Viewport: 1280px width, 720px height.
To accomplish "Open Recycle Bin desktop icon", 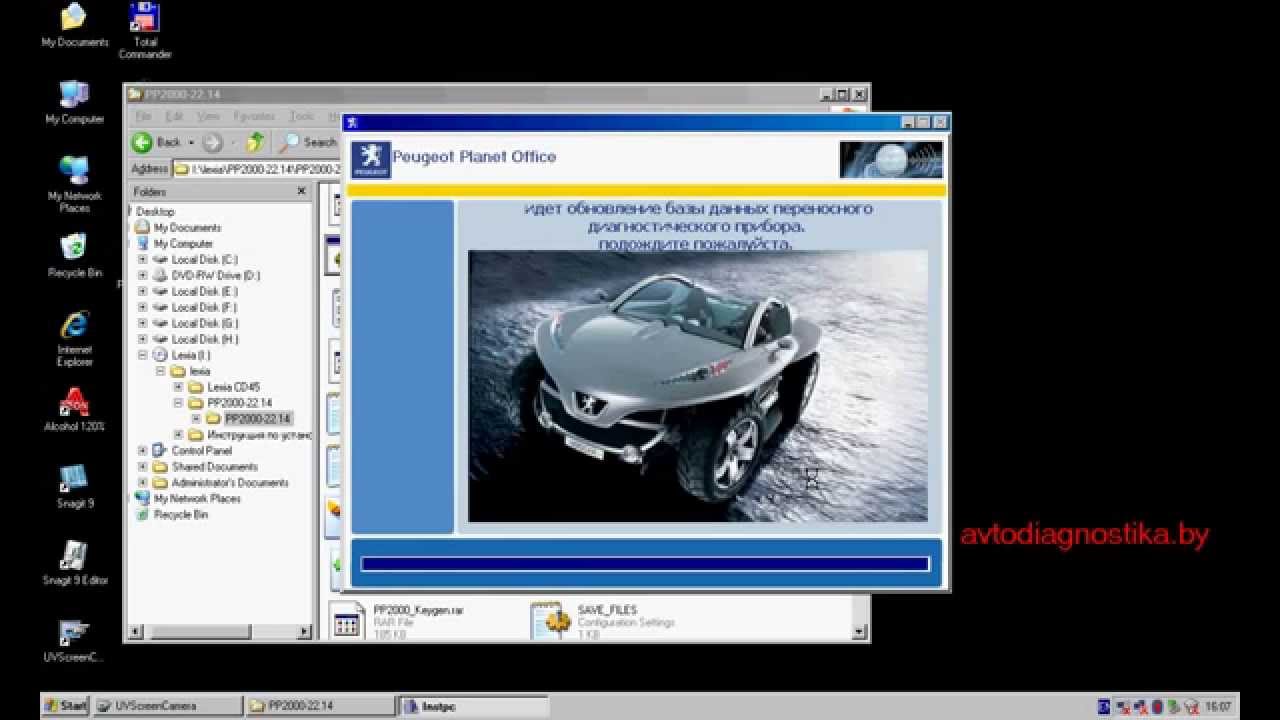I will [x=74, y=256].
